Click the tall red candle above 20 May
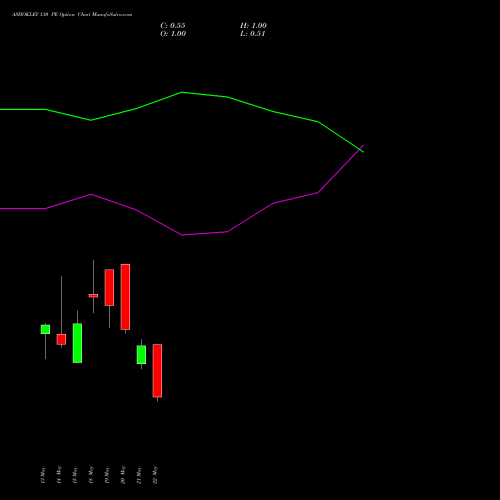The width and height of the screenshot is (500, 500). pos(125,297)
